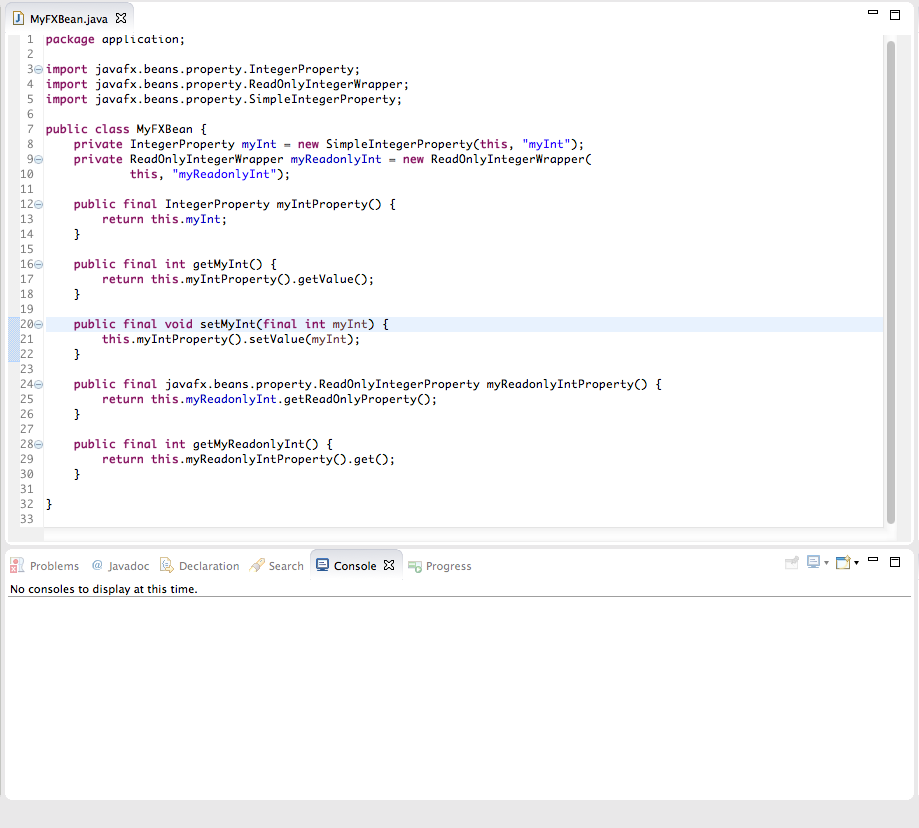The width and height of the screenshot is (919, 828).
Task: Open dropdown arrow beside Display Selected Console
Action: pos(826,564)
